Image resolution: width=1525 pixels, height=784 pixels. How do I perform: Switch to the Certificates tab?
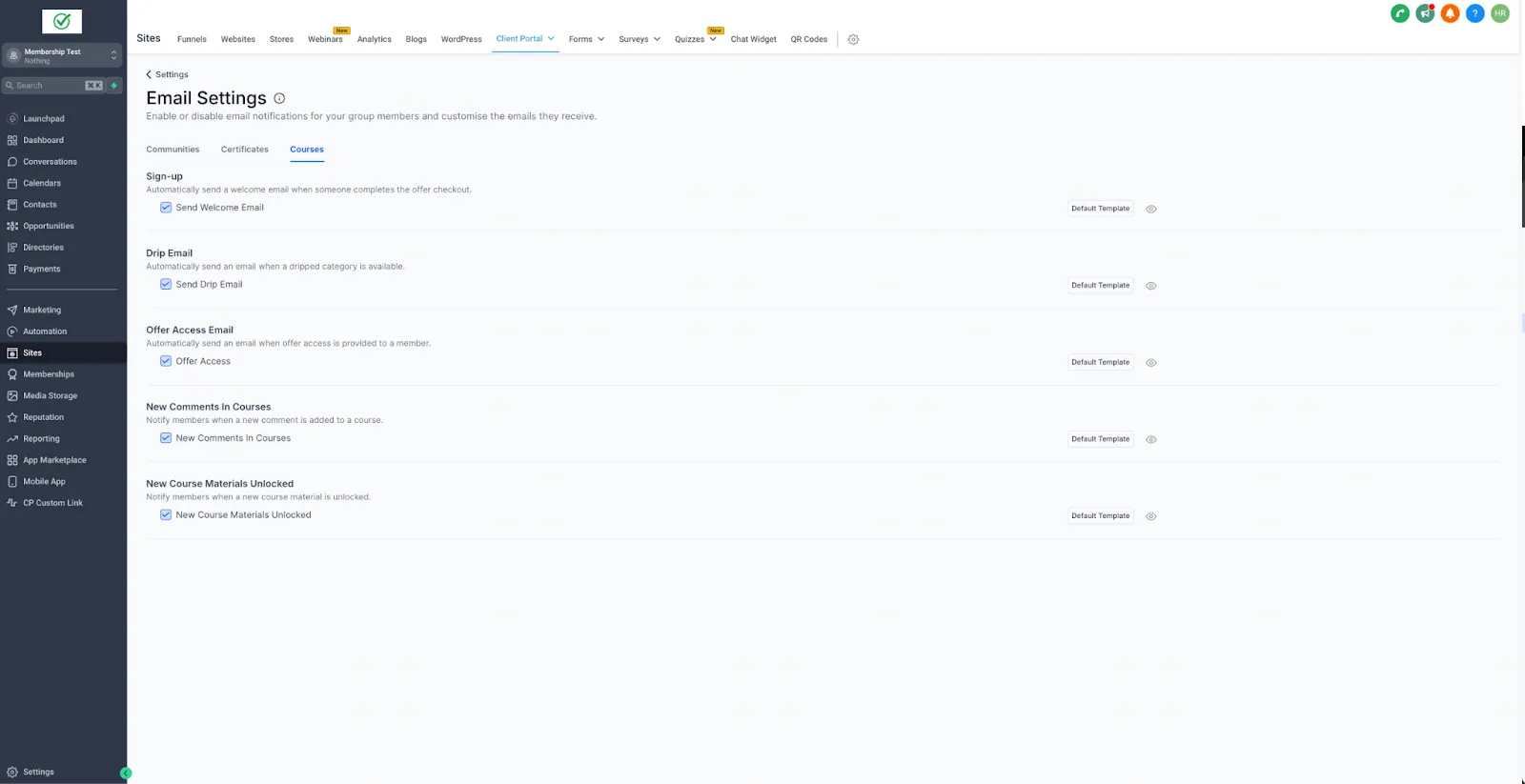(x=245, y=150)
